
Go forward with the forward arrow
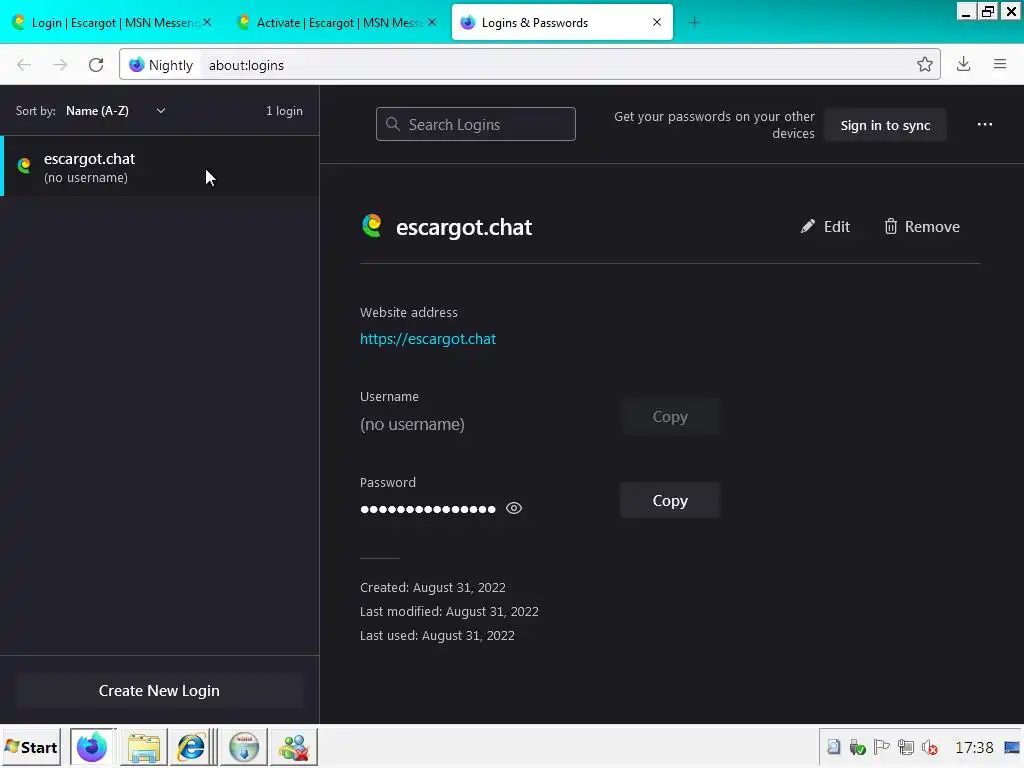[60, 65]
